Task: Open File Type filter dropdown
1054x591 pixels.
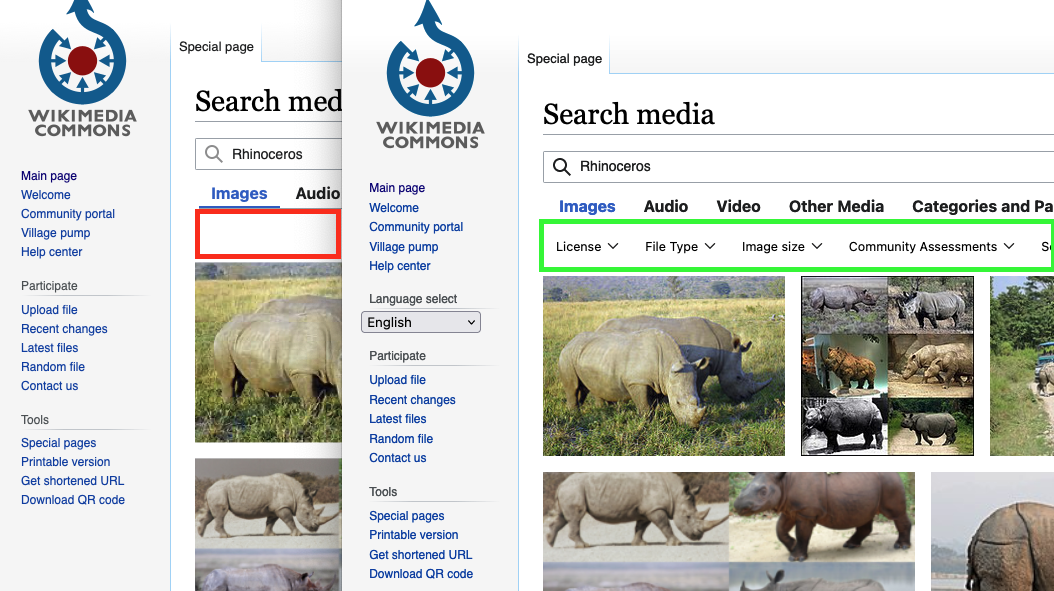Action: (680, 247)
